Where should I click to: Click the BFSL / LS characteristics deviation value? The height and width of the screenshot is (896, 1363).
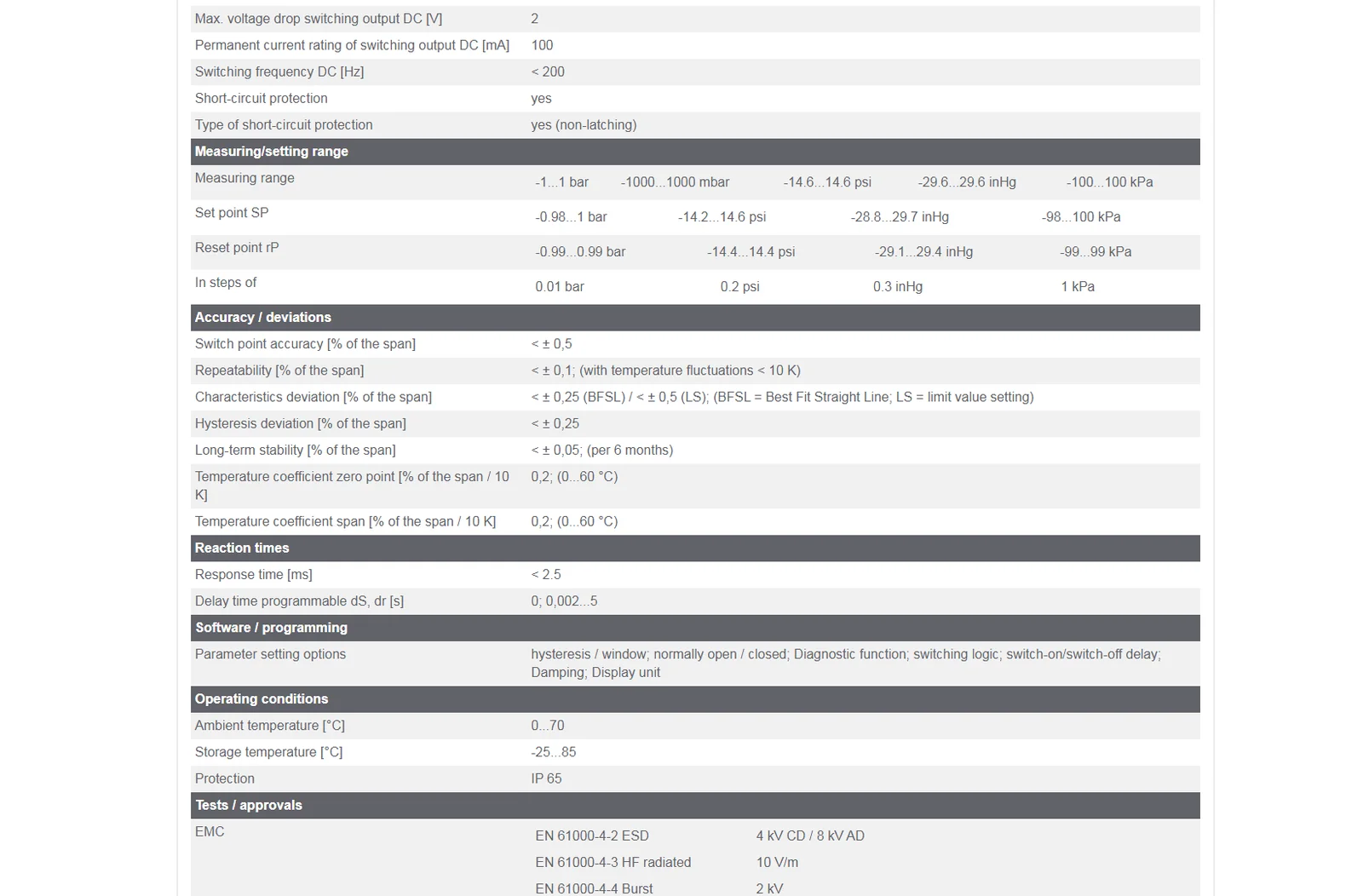(x=783, y=397)
